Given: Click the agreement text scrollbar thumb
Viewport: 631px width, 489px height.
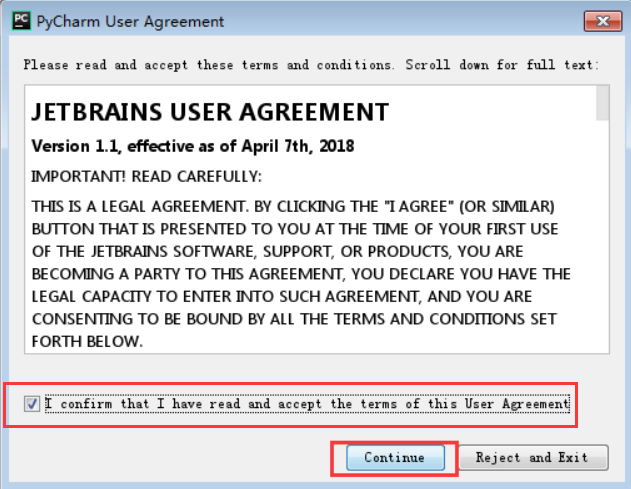Looking at the screenshot, I should point(602,103).
